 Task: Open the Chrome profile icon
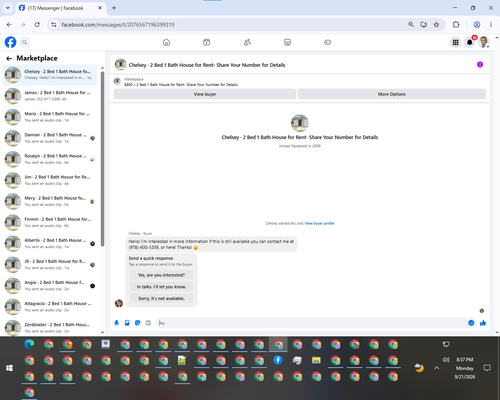[477, 25]
